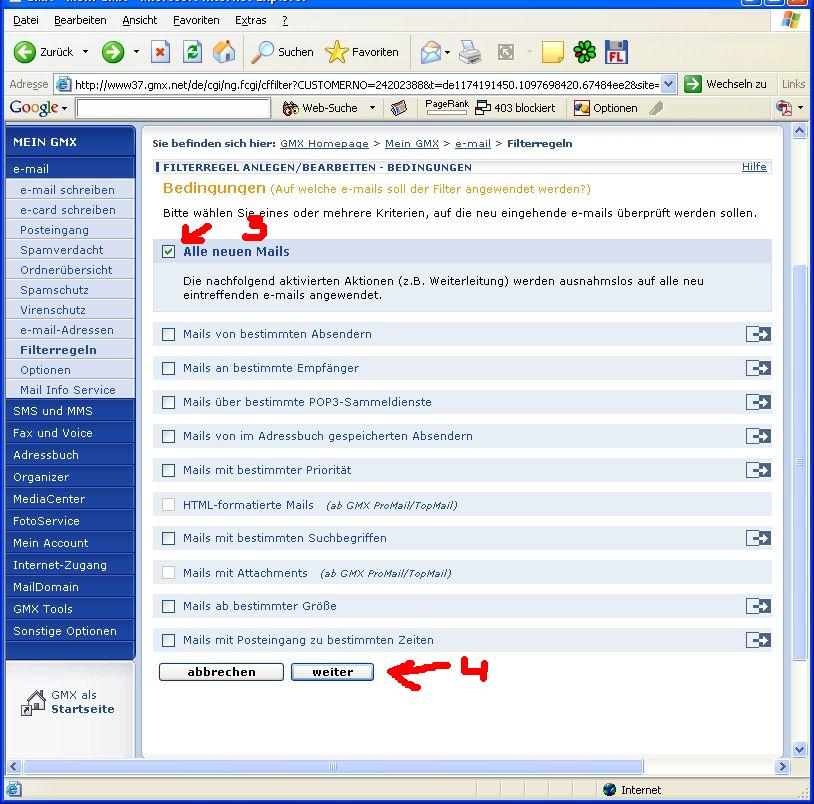Image resolution: width=814 pixels, height=804 pixels.
Task: Open details arrow for Mails ab bestimmter Größe
Action: click(758, 606)
